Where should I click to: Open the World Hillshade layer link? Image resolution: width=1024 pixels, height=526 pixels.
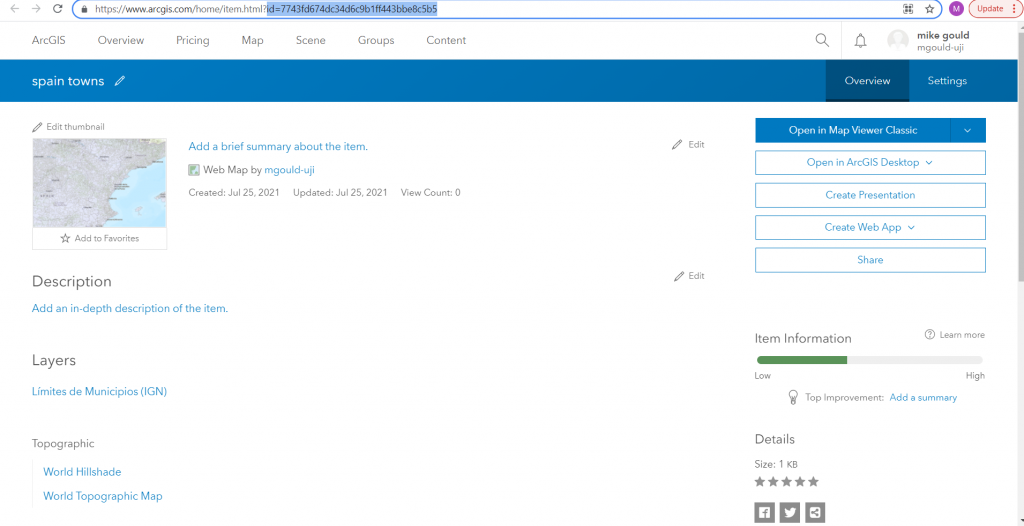(x=82, y=472)
